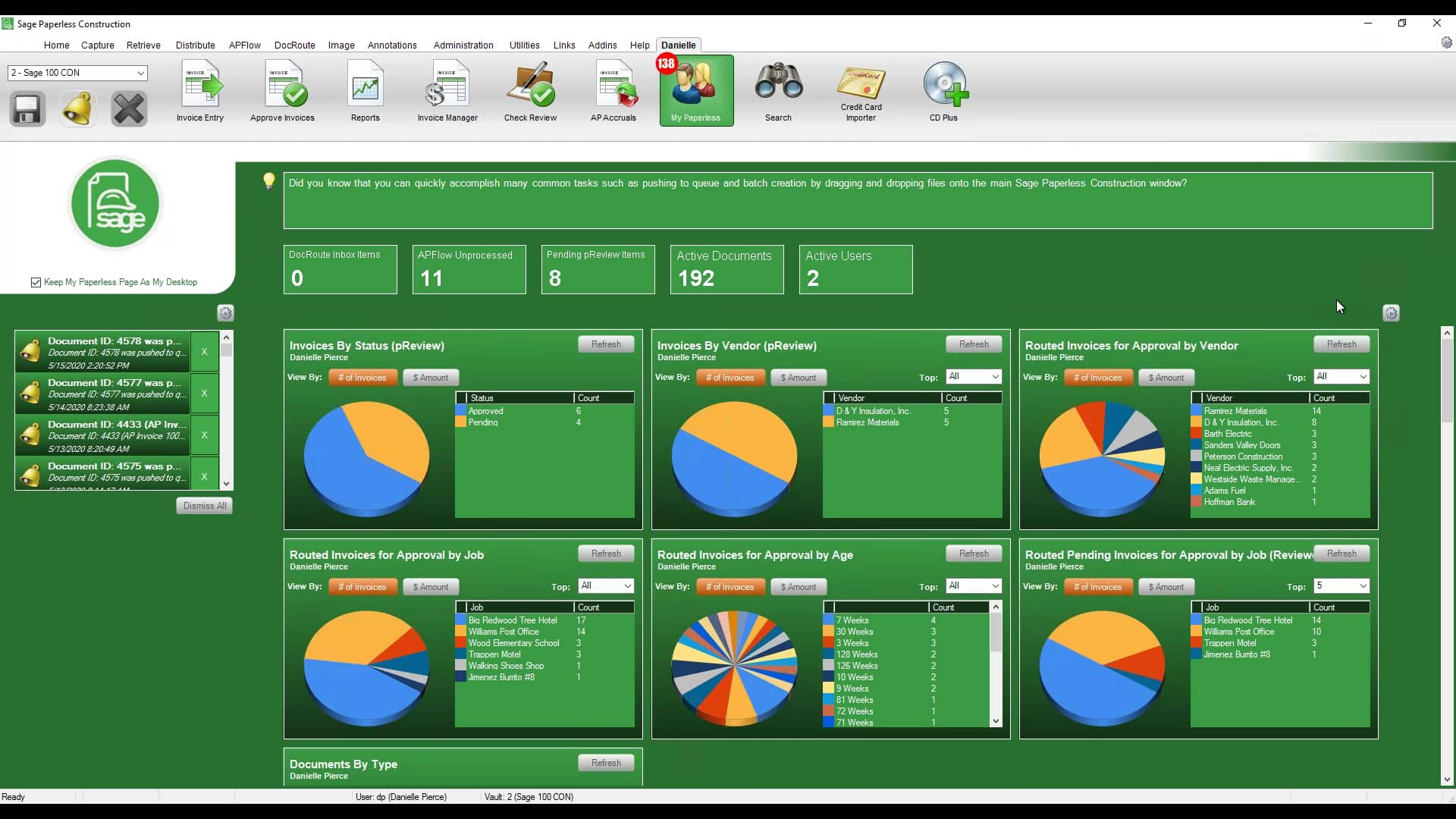The height and width of the screenshot is (819, 1456).
Task: Open the Top dropdown for Invoices By Vendor
Action: [973, 376]
